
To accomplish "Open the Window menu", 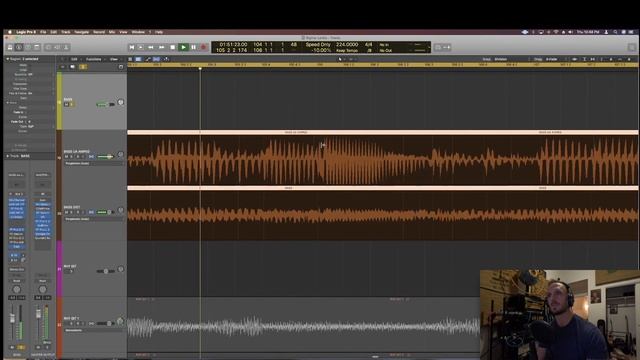I will tap(138, 32).
